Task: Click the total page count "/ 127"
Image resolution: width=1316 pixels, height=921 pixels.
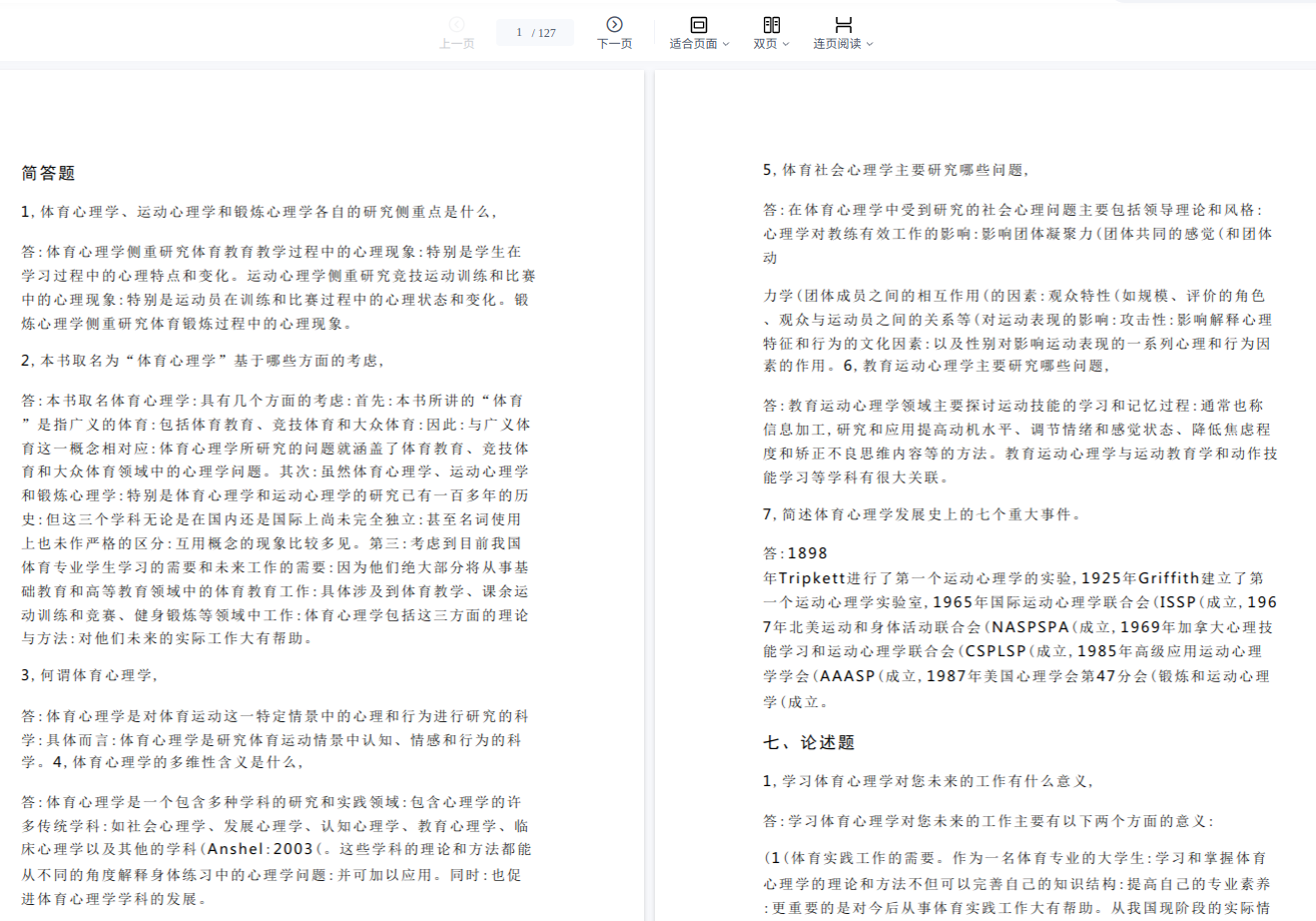Action: tap(545, 33)
